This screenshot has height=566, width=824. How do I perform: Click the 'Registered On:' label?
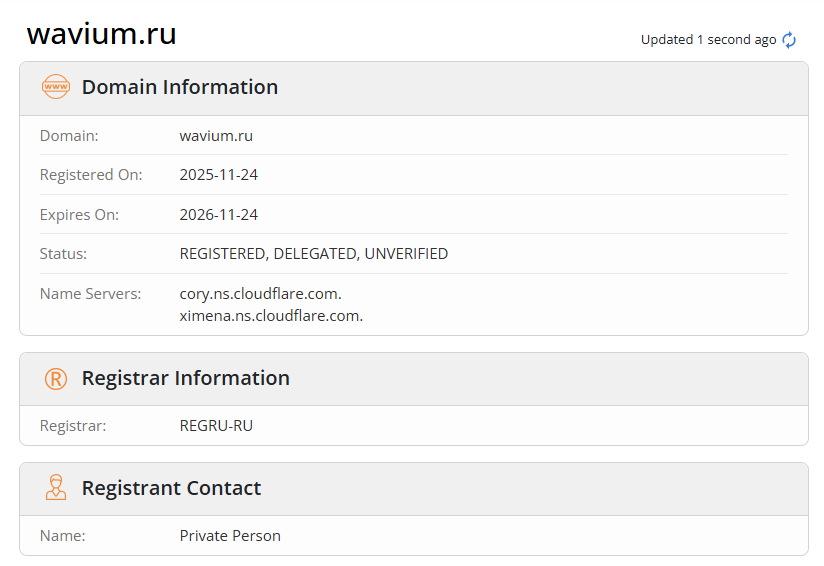(91, 175)
